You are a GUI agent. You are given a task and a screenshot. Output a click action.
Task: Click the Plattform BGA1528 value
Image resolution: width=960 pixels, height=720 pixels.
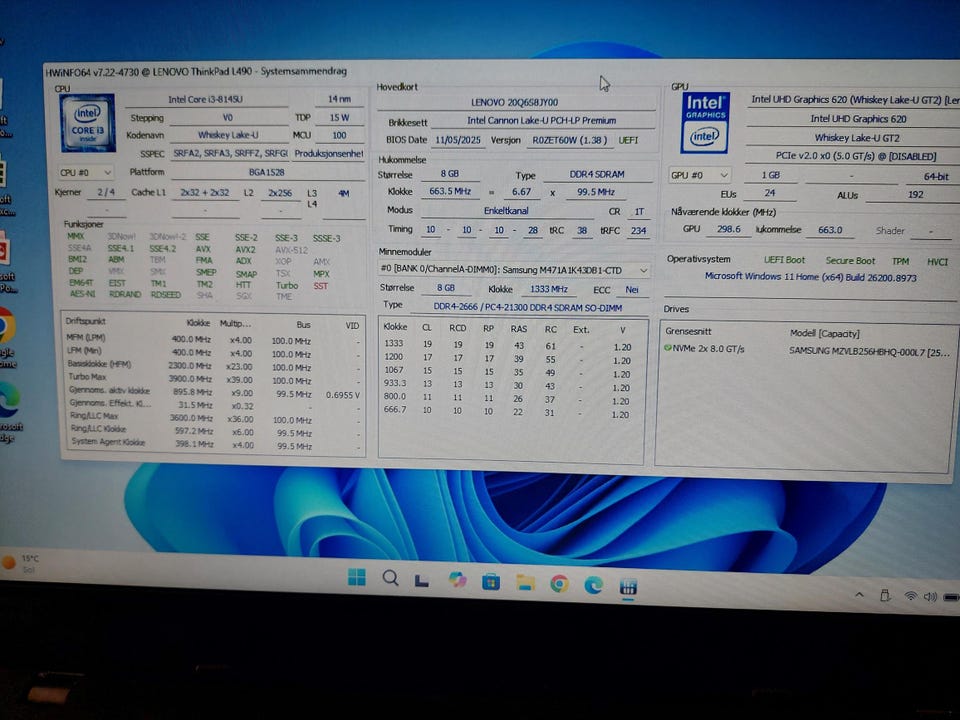(266, 173)
